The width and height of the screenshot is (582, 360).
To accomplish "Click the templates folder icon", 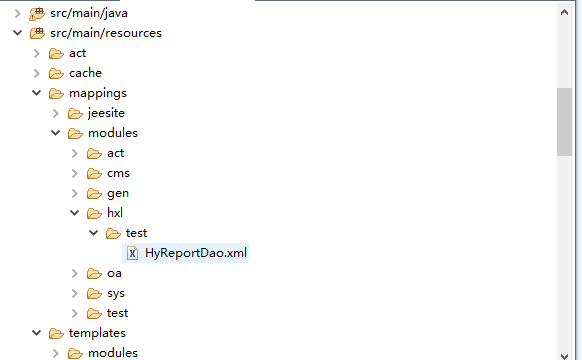I will click(56, 334).
